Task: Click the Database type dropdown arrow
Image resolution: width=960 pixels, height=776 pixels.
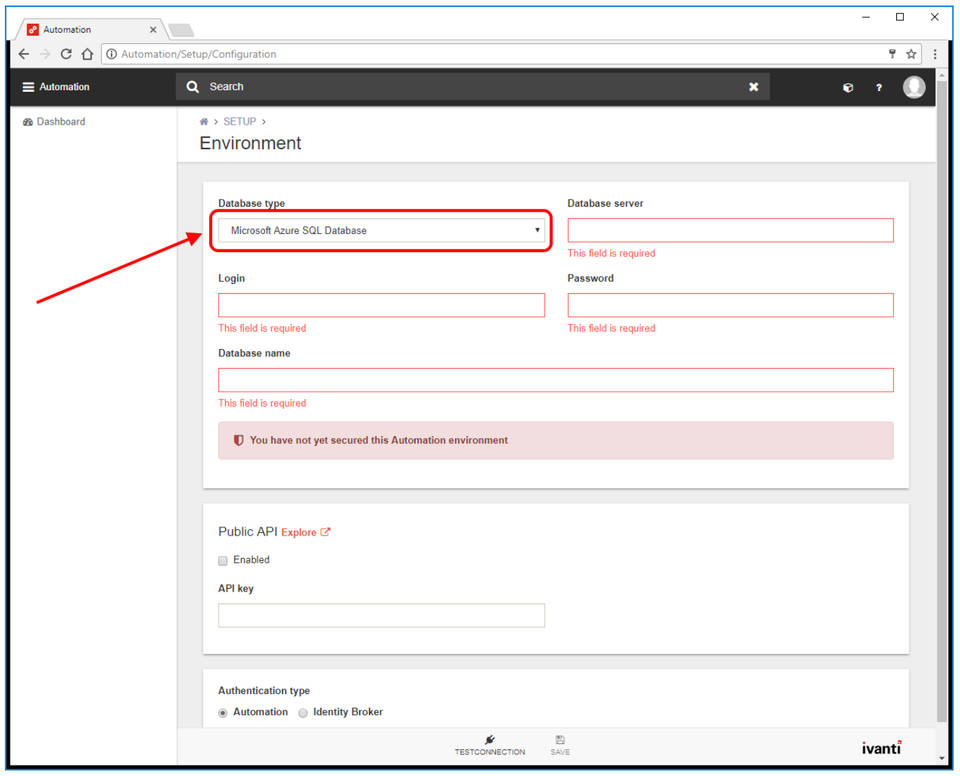Action: pyautogui.click(x=537, y=230)
